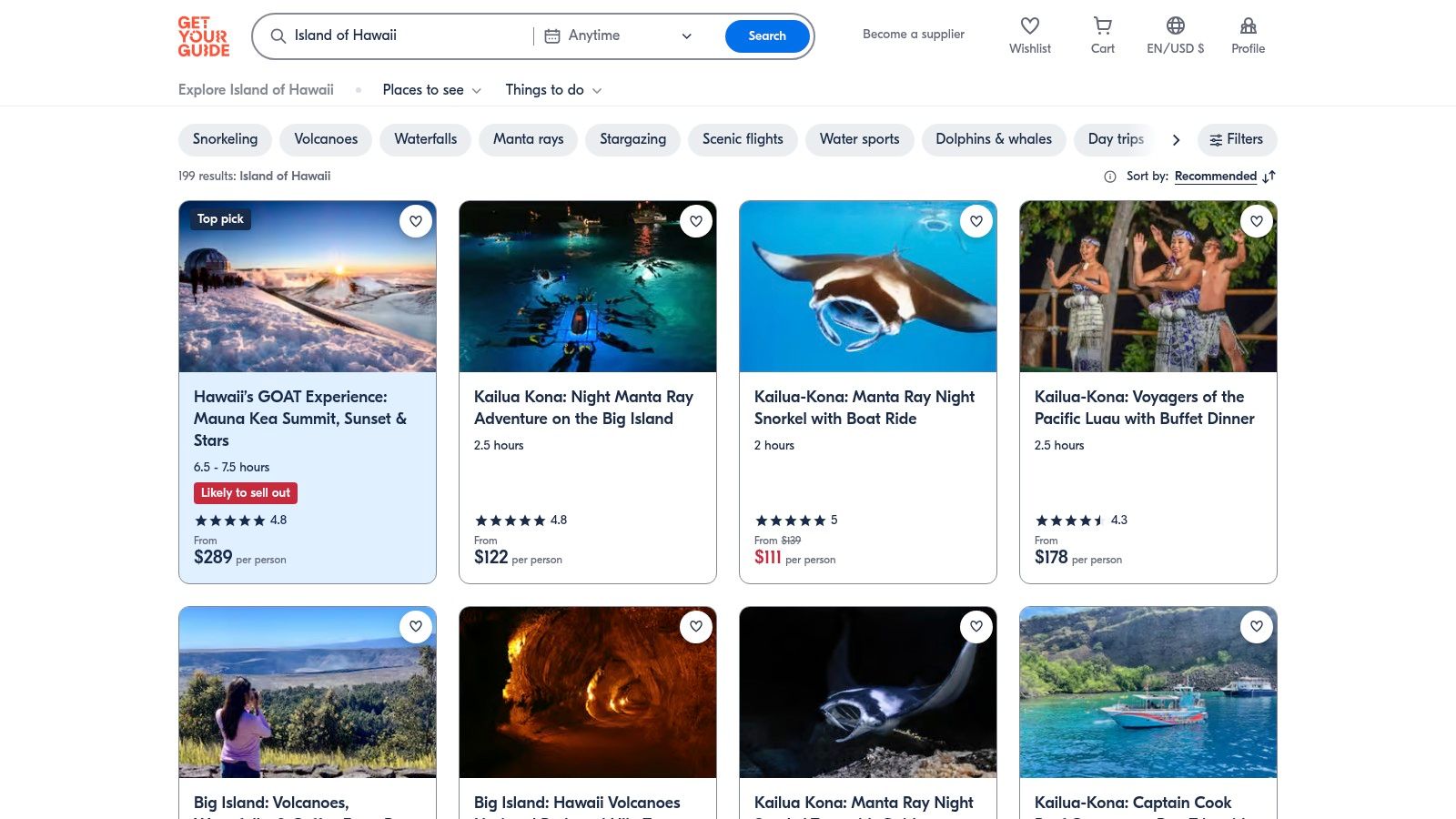Click the sort info circle icon
The image size is (1456, 819).
pyautogui.click(x=1109, y=177)
